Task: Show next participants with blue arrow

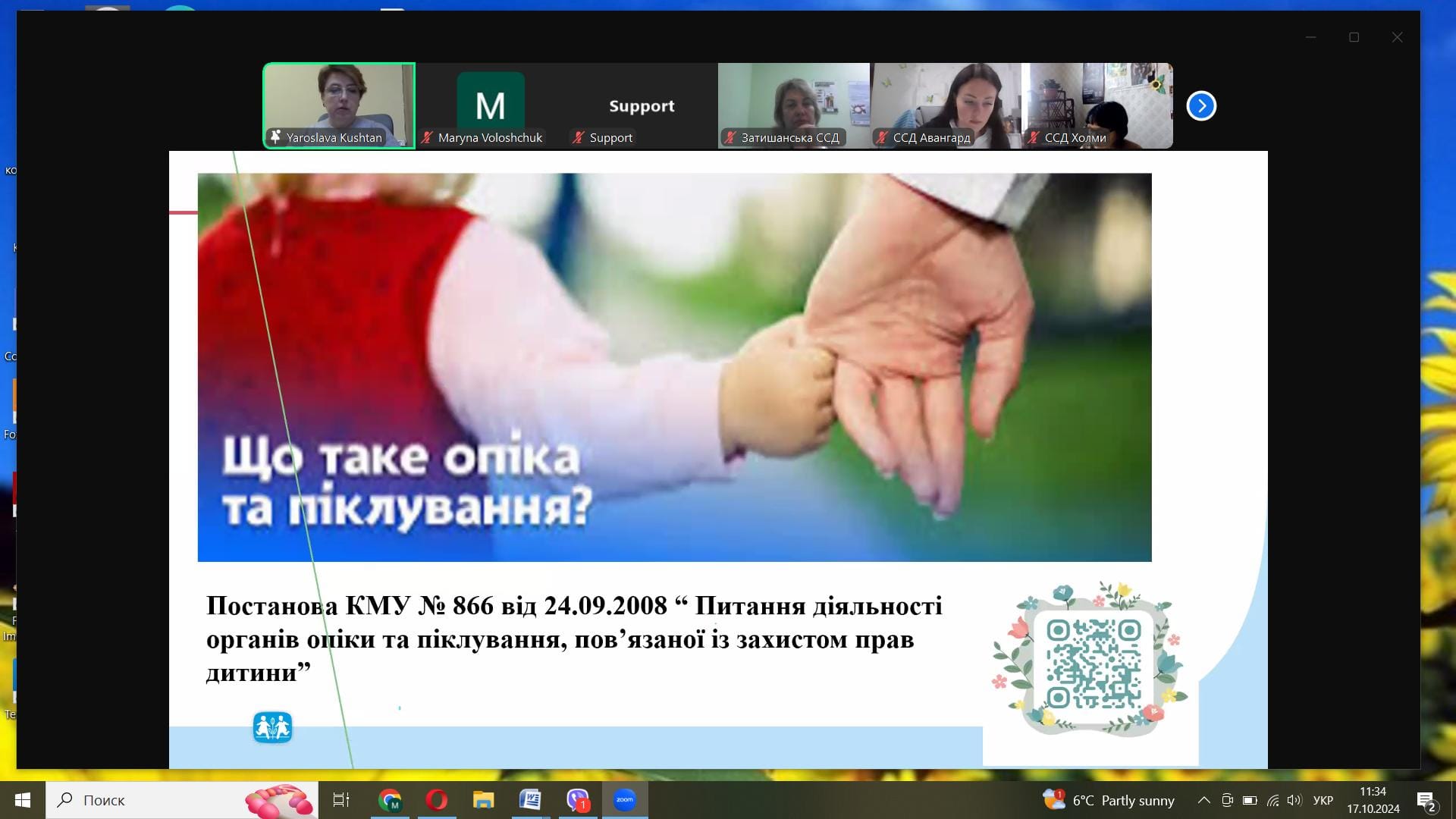Action: click(x=1201, y=105)
